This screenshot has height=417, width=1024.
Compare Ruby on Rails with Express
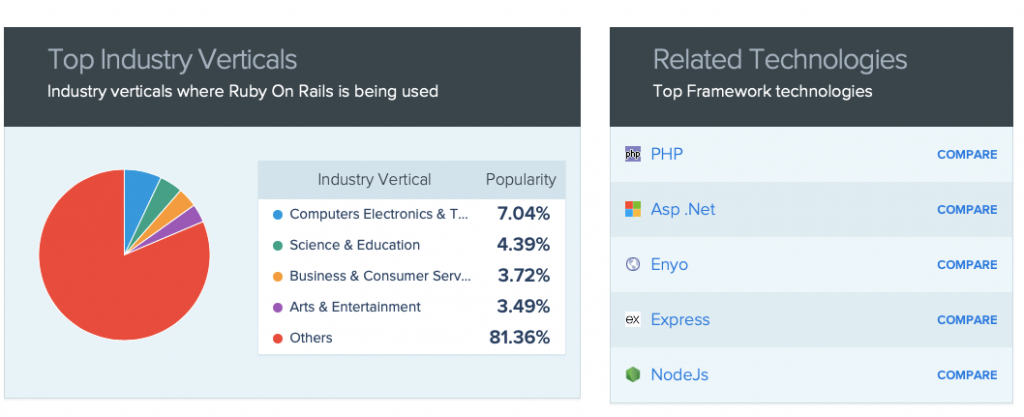click(x=966, y=320)
